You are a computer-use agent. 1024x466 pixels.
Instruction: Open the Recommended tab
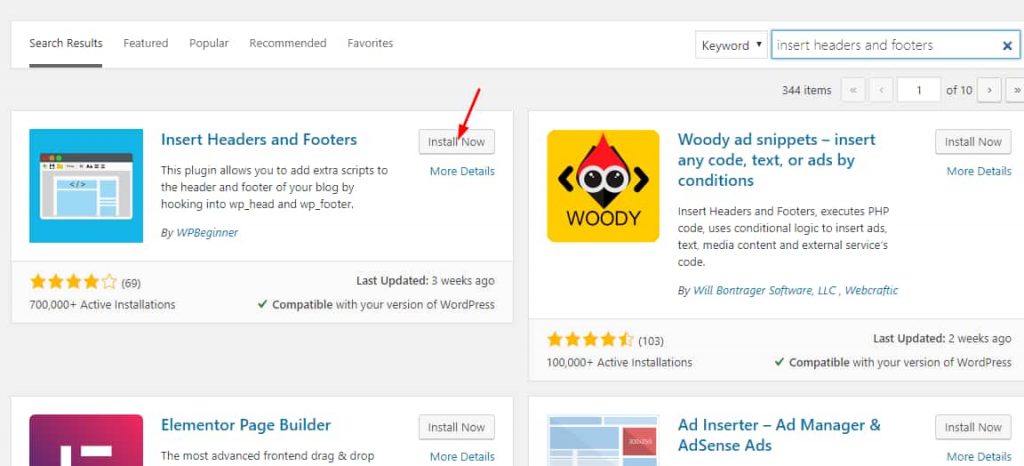point(288,44)
